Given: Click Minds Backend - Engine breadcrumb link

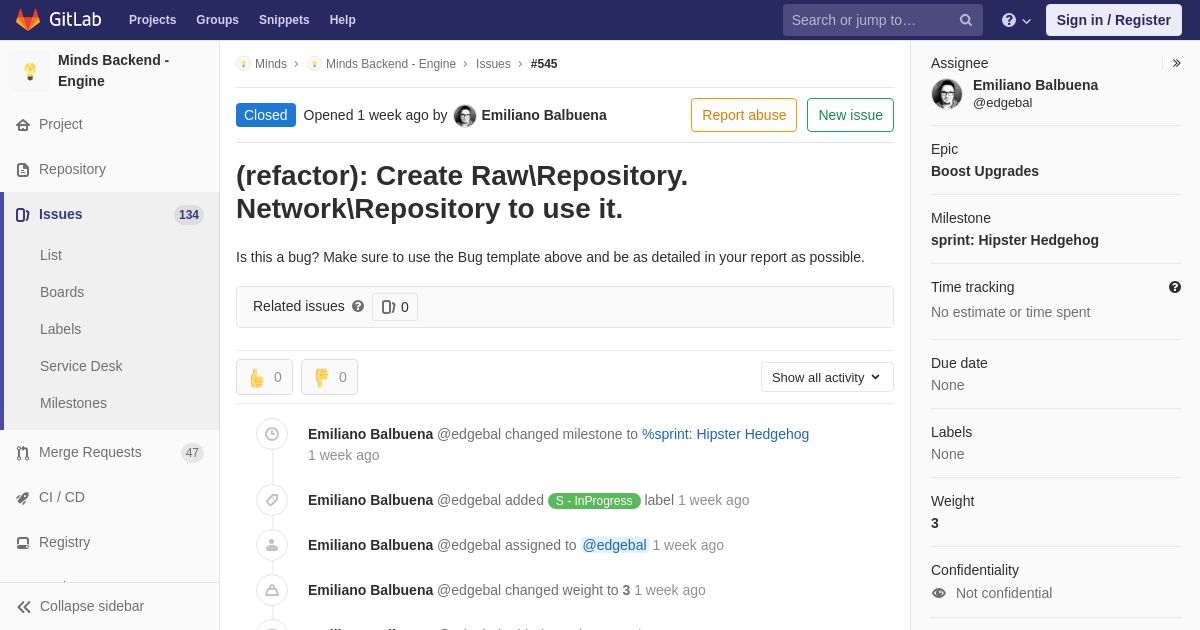Looking at the screenshot, I should pos(391,64).
